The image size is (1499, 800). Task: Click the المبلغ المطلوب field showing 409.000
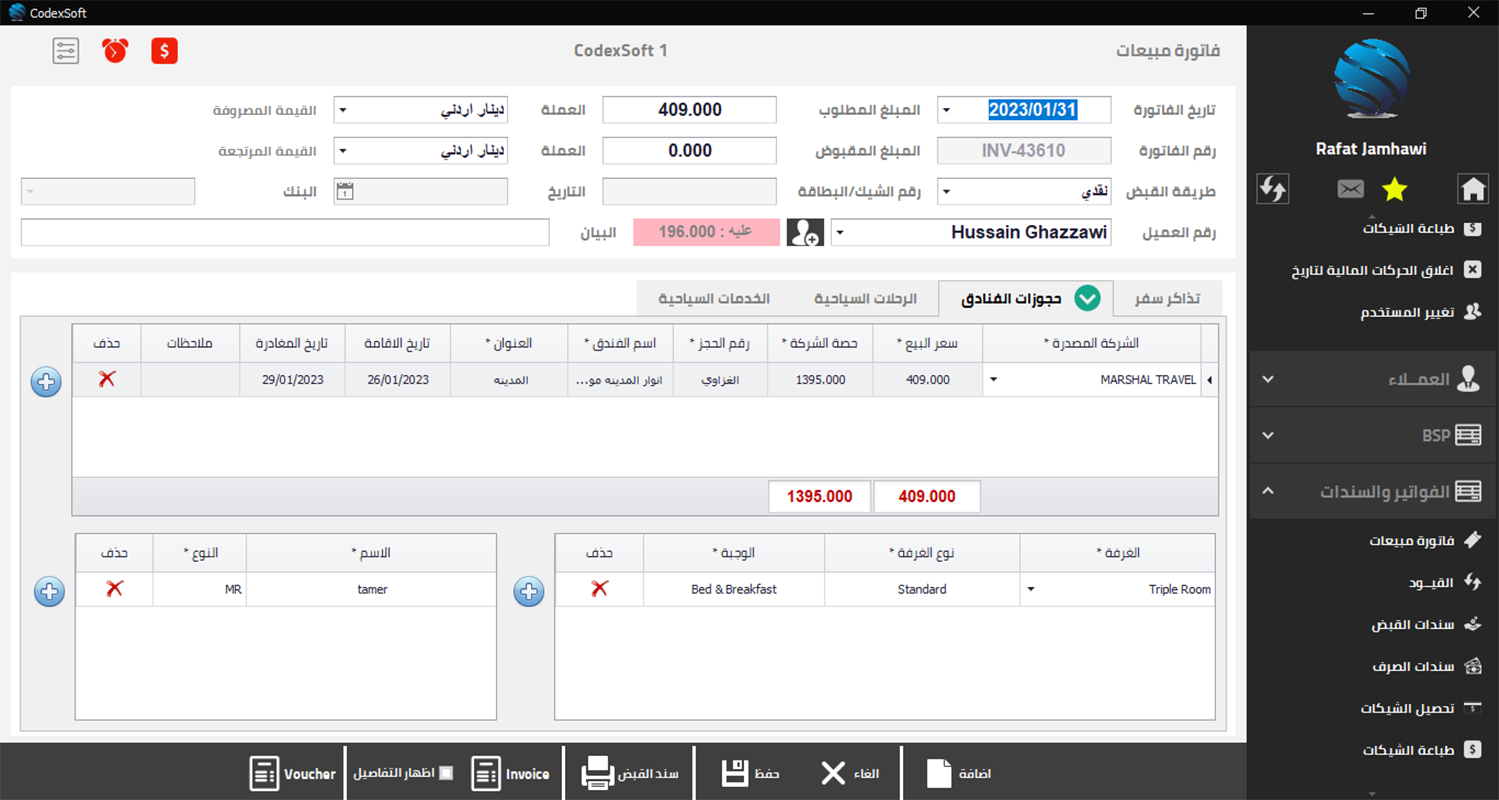click(690, 110)
